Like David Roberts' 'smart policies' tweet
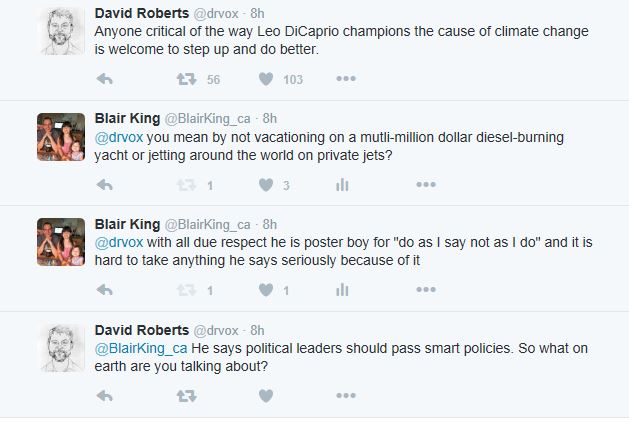 (x=266, y=396)
